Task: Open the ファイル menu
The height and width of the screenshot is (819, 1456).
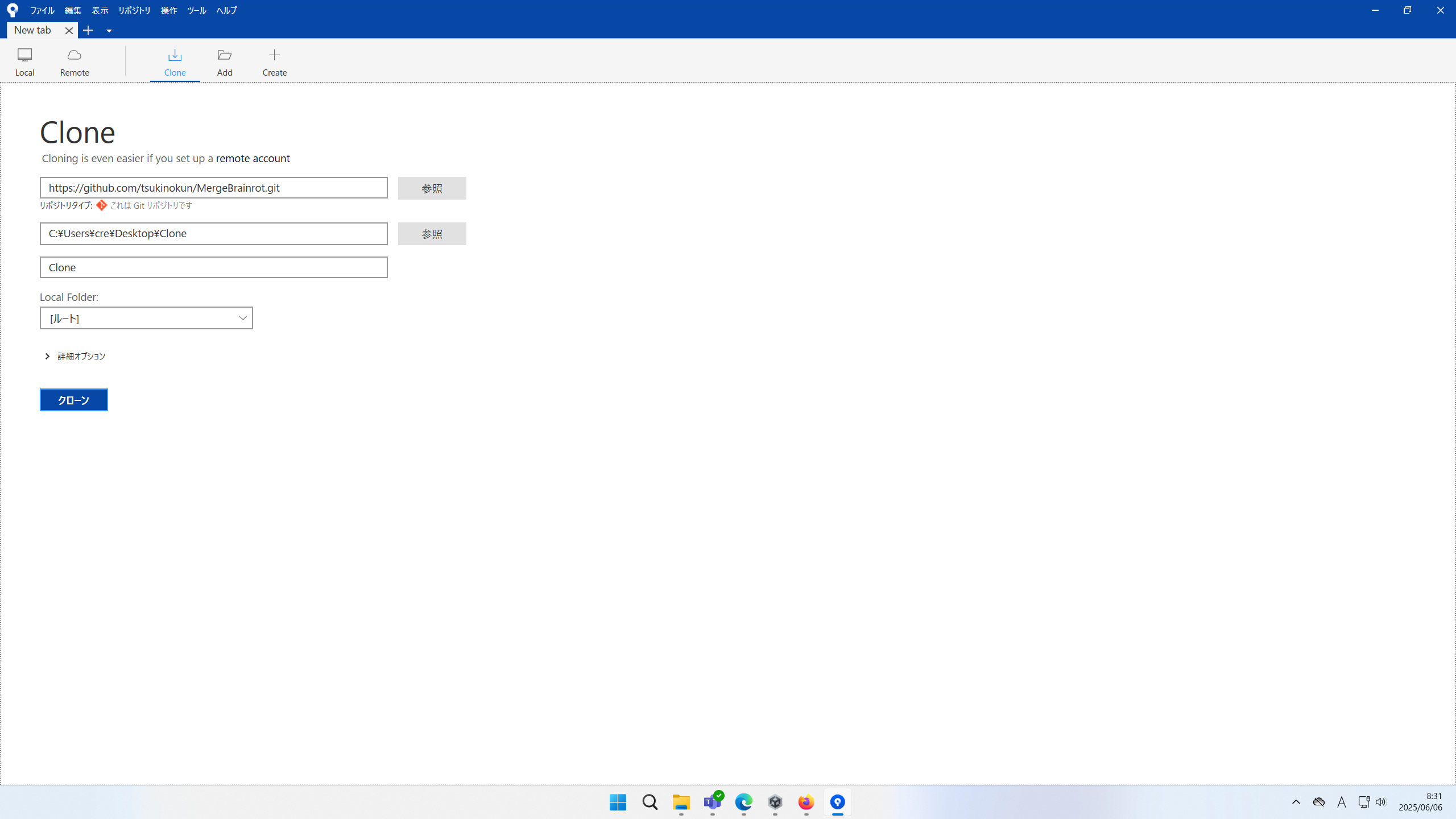Action: pyautogui.click(x=42, y=10)
